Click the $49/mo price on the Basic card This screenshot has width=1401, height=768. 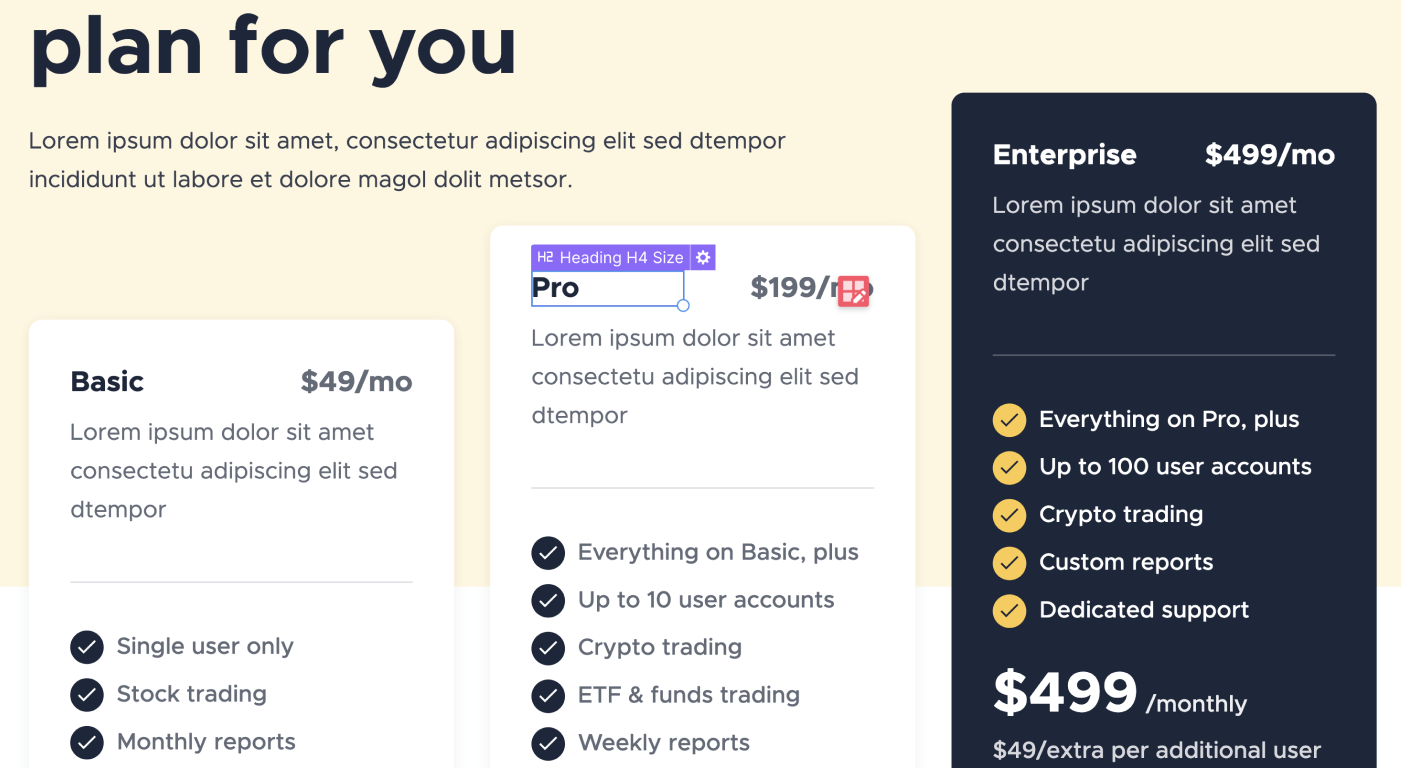356,382
